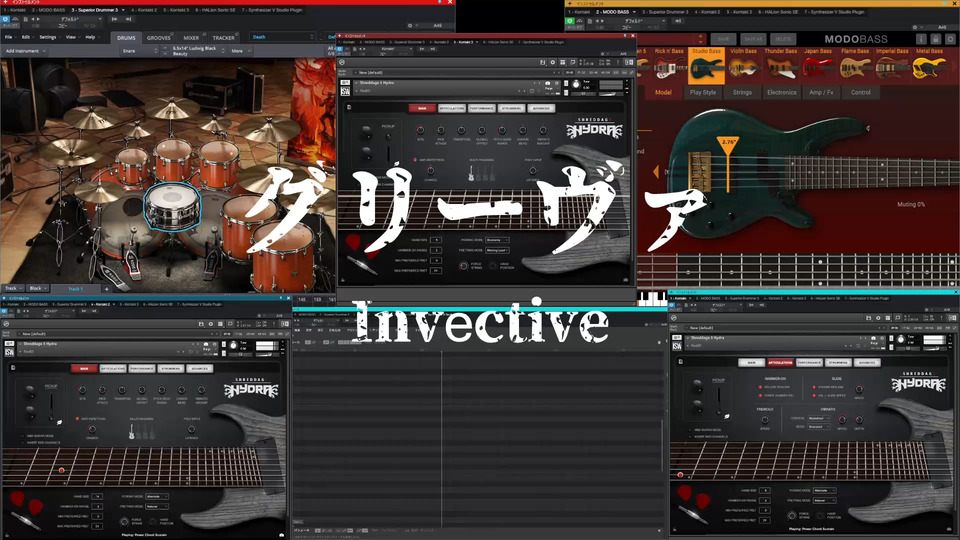Open the 6.5x14" Ludwig Black Beauty dropdown
The height and width of the screenshot is (540, 960).
click(198, 51)
